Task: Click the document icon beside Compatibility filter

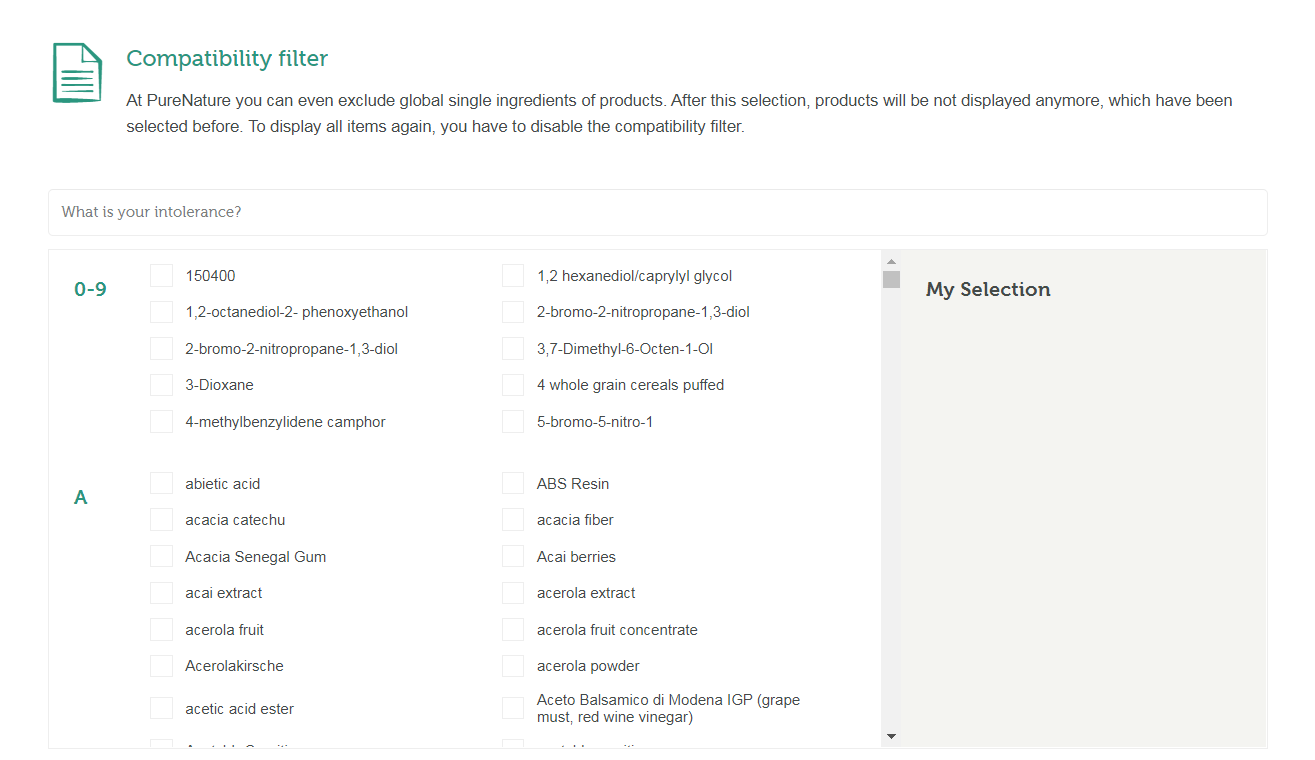Action: 77,73
